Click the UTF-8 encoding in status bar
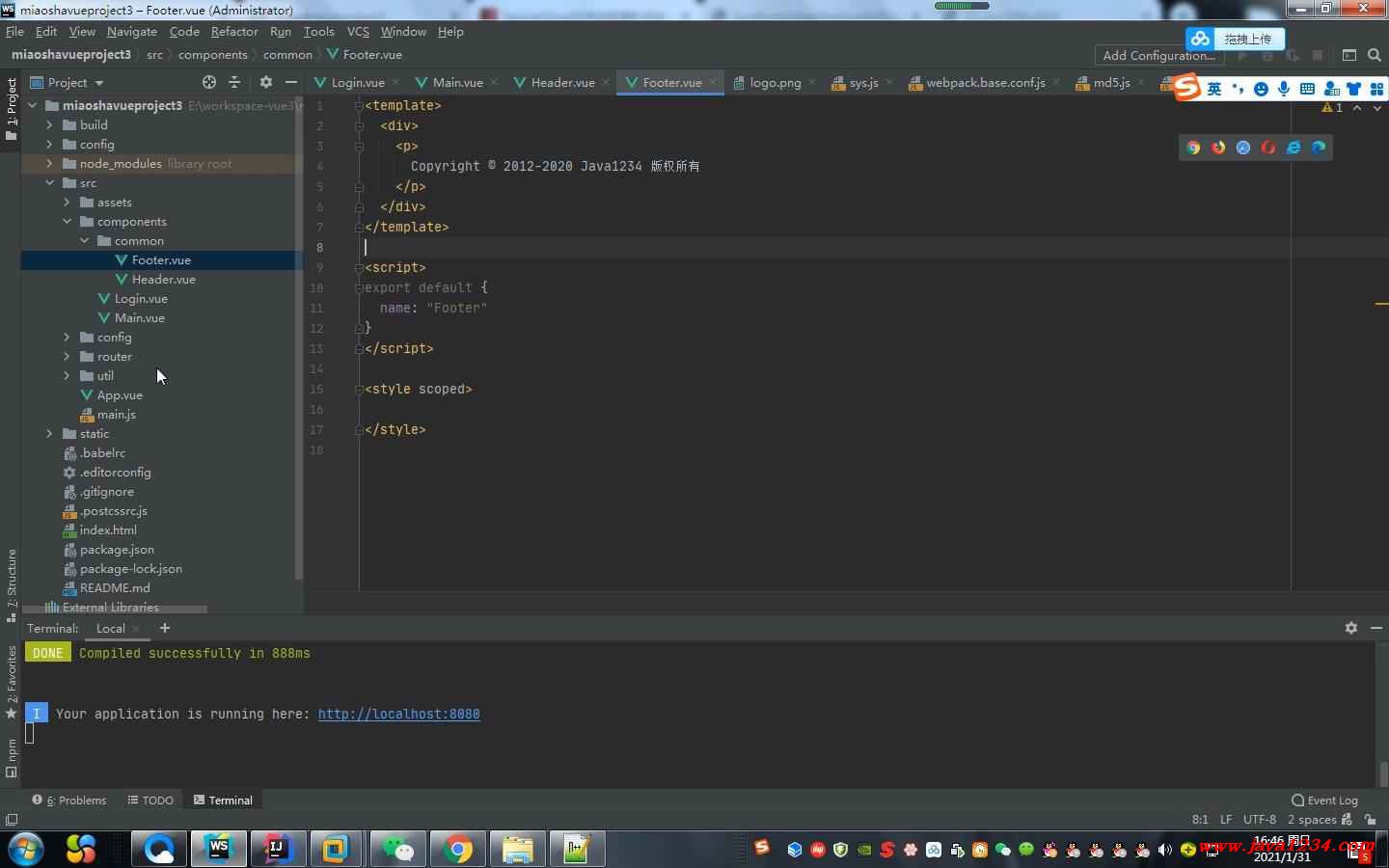The width and height of the screenshot is (1389, 868). (x=1259, y=820)
